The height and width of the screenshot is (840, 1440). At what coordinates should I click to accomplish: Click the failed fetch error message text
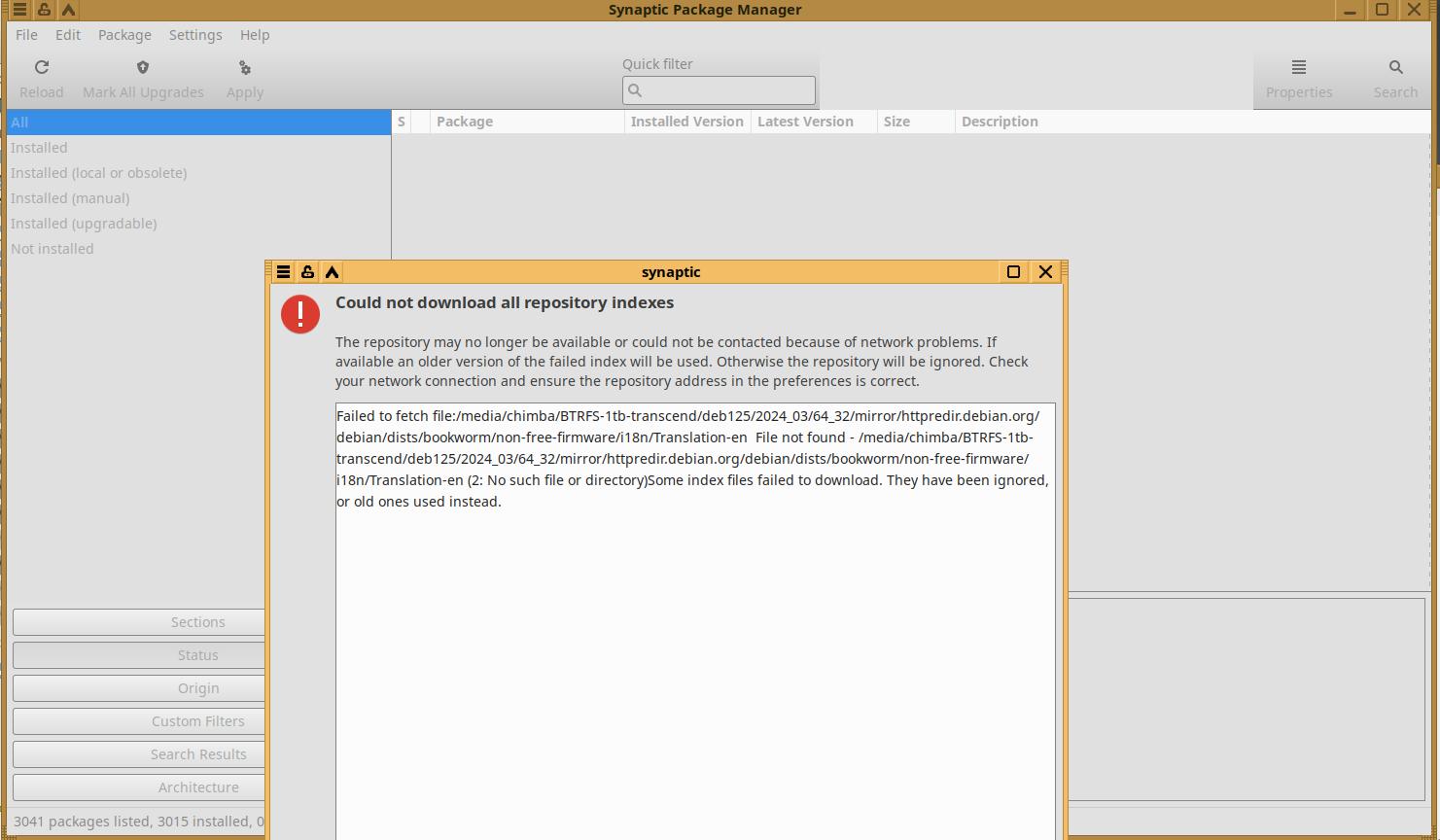click(x=692, y=459)
